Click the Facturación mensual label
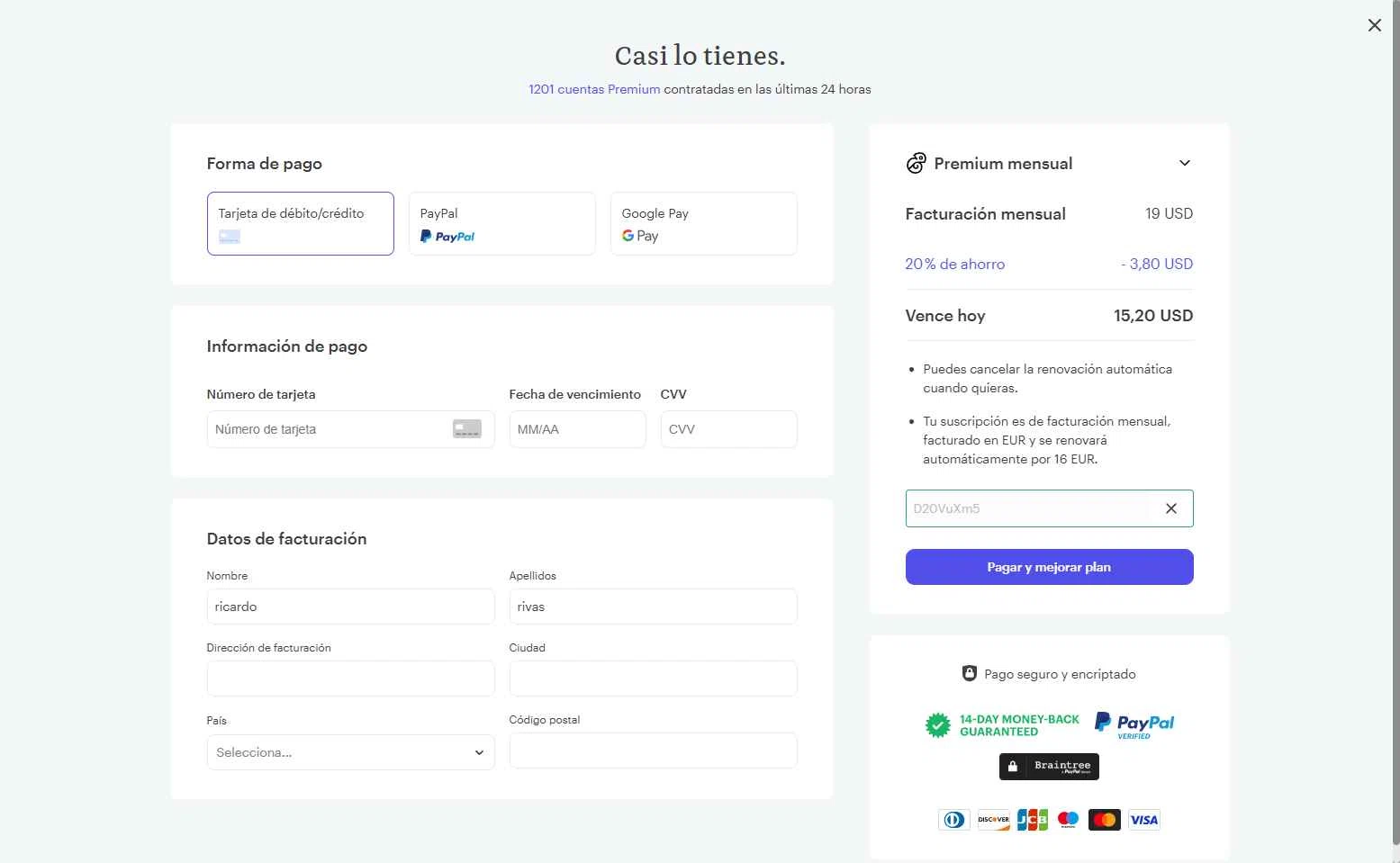 pyautogui.click(x=985, y=213)
